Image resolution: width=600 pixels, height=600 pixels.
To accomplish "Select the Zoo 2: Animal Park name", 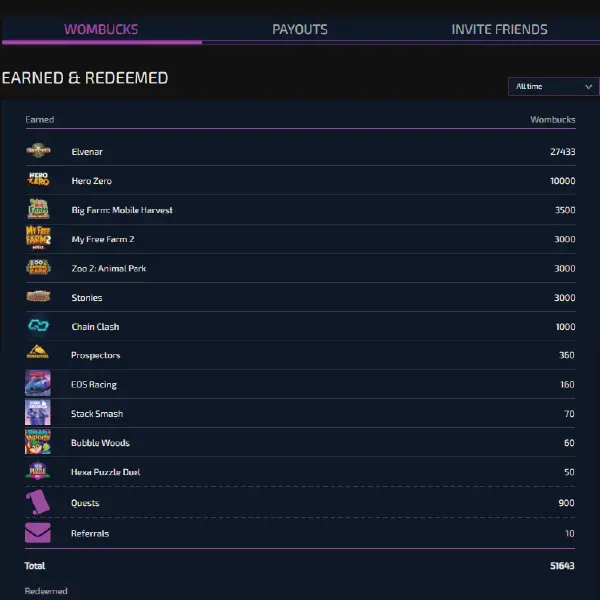I will 109,269.
